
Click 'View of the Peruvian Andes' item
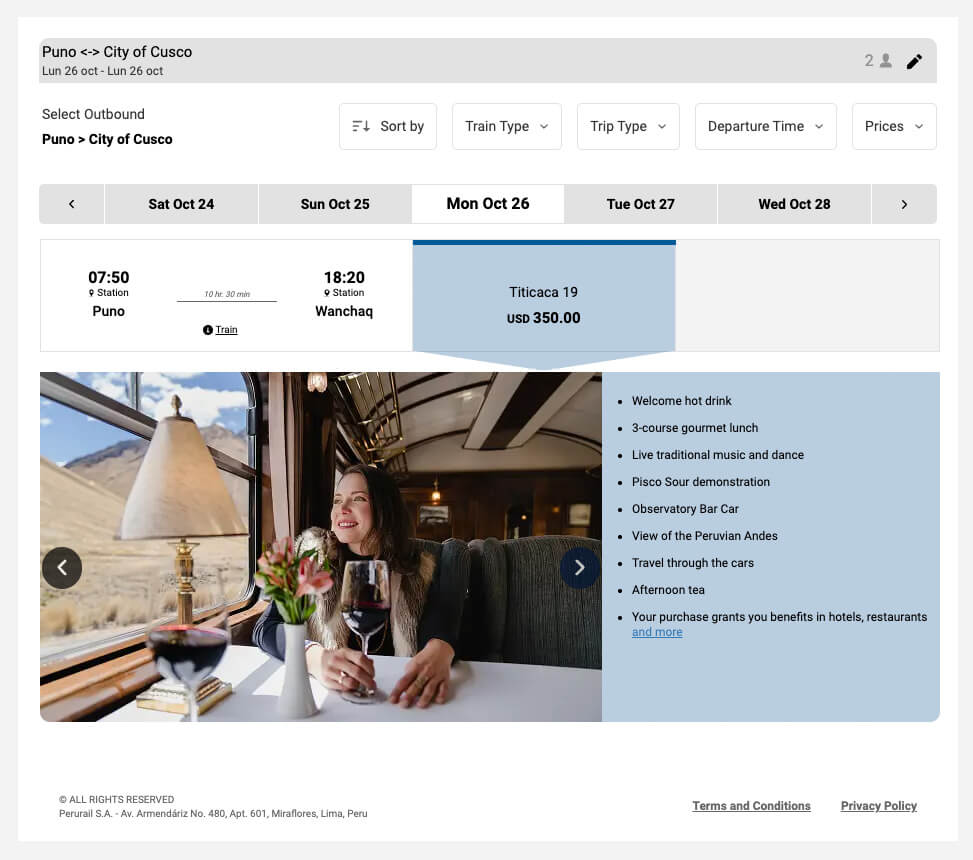coord(704,536)
